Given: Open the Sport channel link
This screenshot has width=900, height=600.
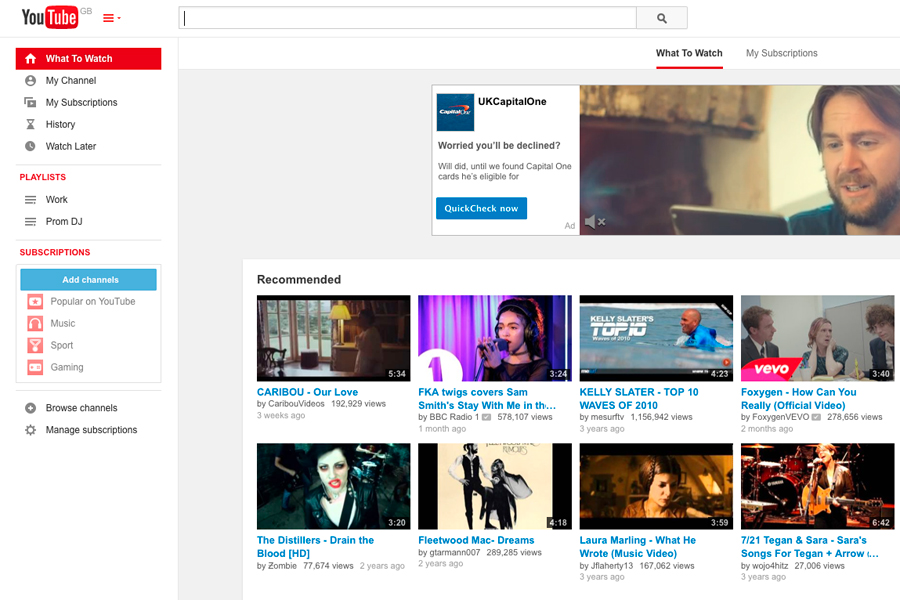Looking at the screenshot, I should click(x=61, y=345).
